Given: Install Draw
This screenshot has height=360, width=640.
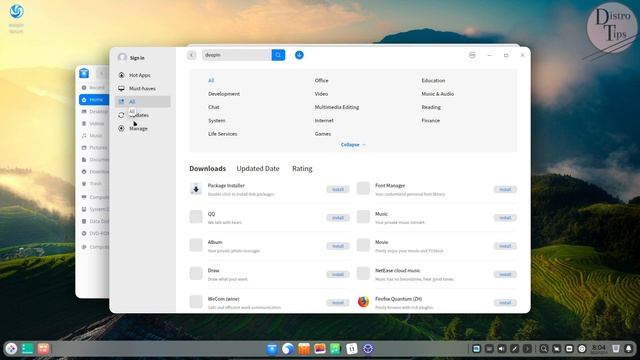Looking at the screenshot, I should point(338,274).
